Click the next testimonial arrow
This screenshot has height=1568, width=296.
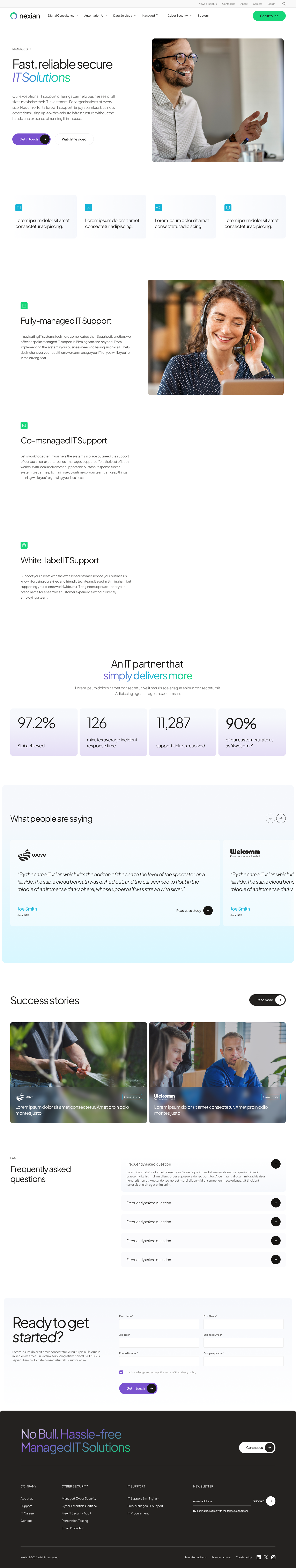[281, 818]
